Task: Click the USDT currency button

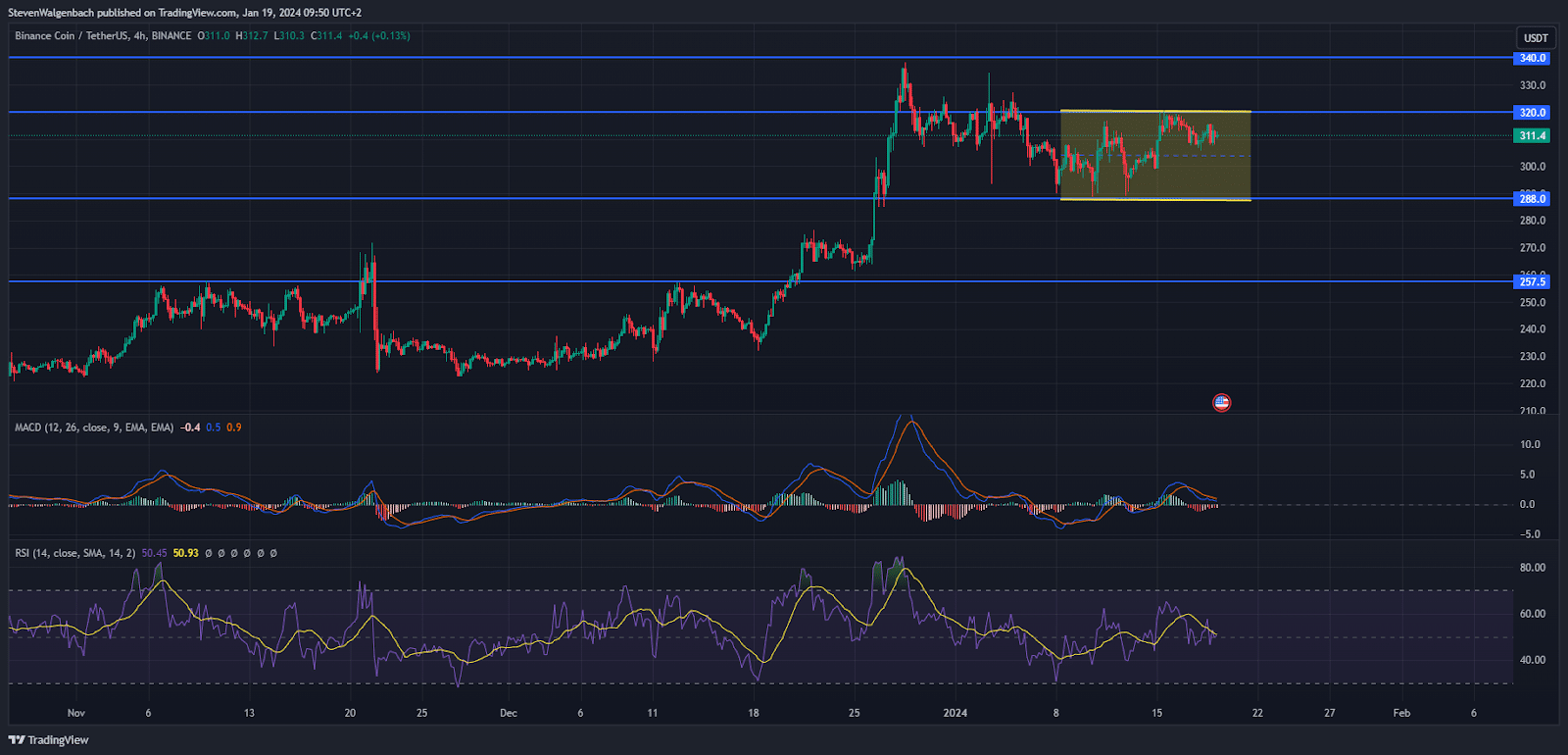Action: (x=1536, y=38)
